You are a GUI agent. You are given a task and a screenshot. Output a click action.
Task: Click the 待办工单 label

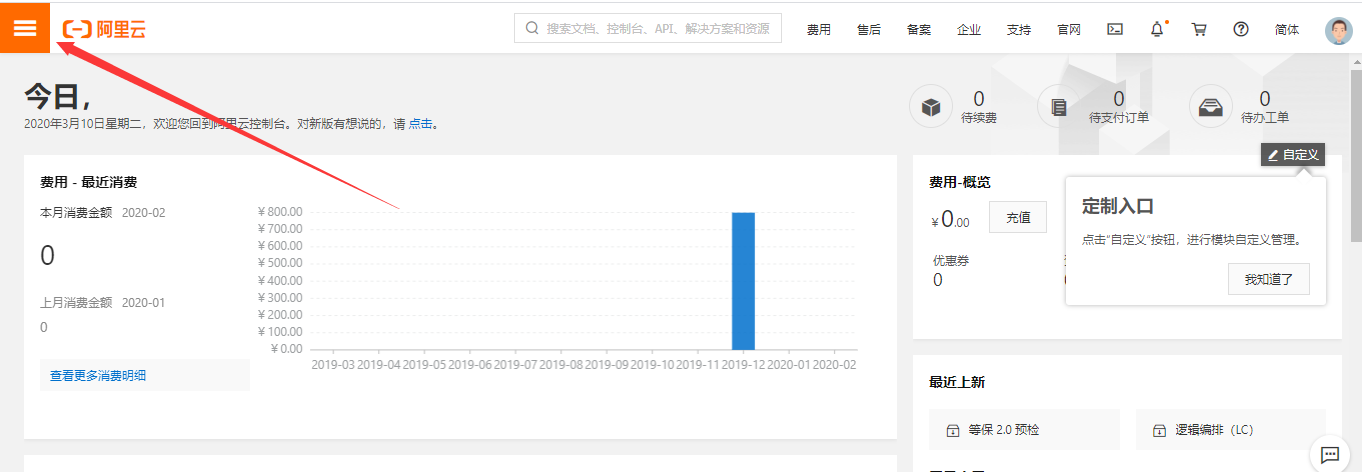click(1265, 118)
